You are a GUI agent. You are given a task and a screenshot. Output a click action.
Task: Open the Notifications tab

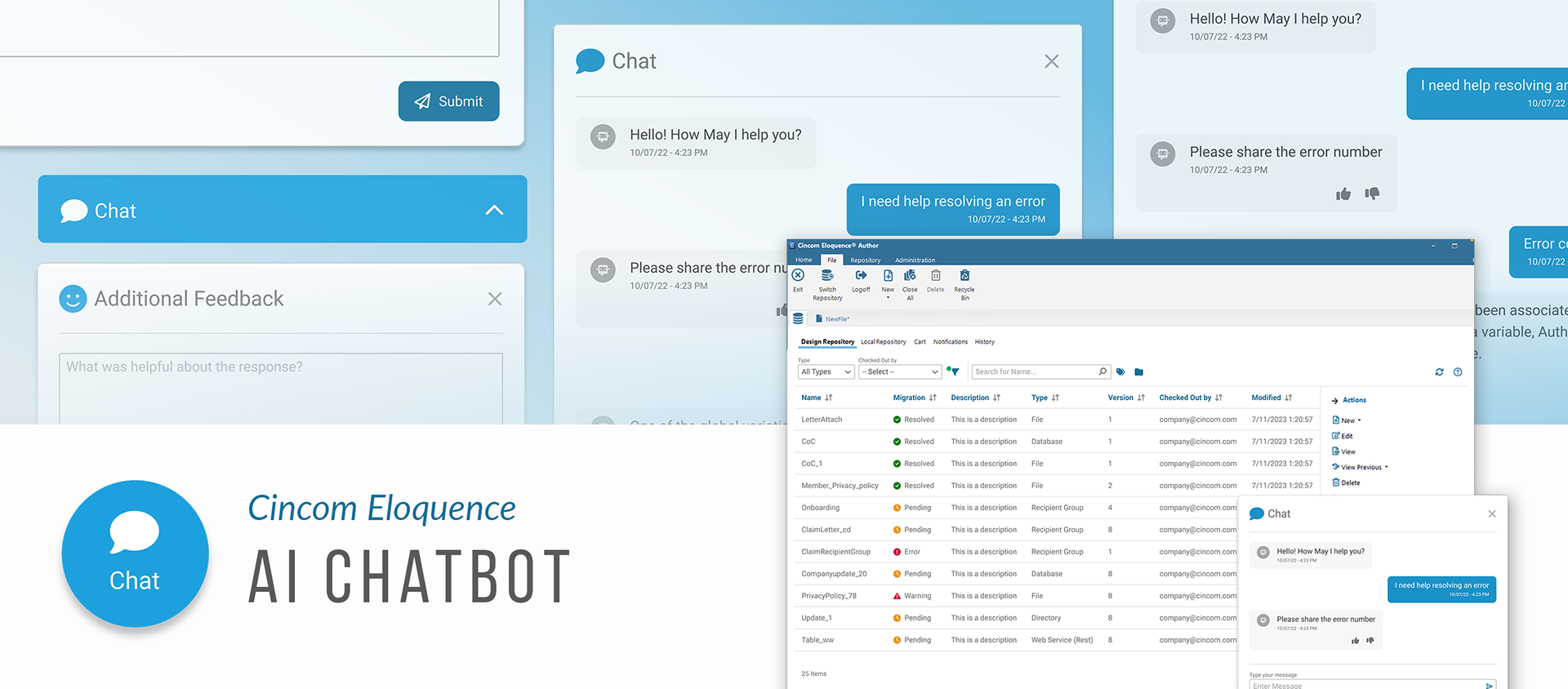[x=951, y=342]
